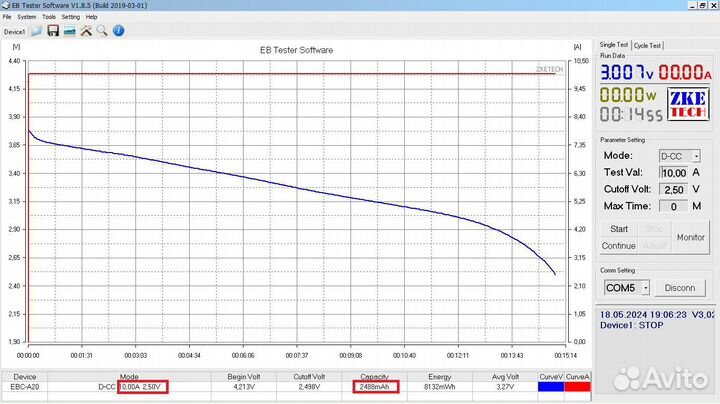Click the open file toolbar icon

36,31
